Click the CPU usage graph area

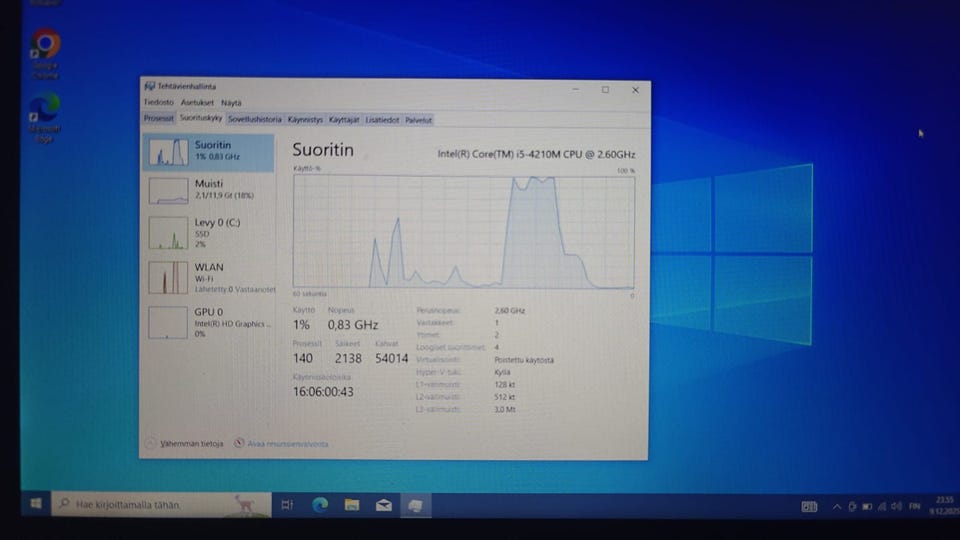pos(463,231)
